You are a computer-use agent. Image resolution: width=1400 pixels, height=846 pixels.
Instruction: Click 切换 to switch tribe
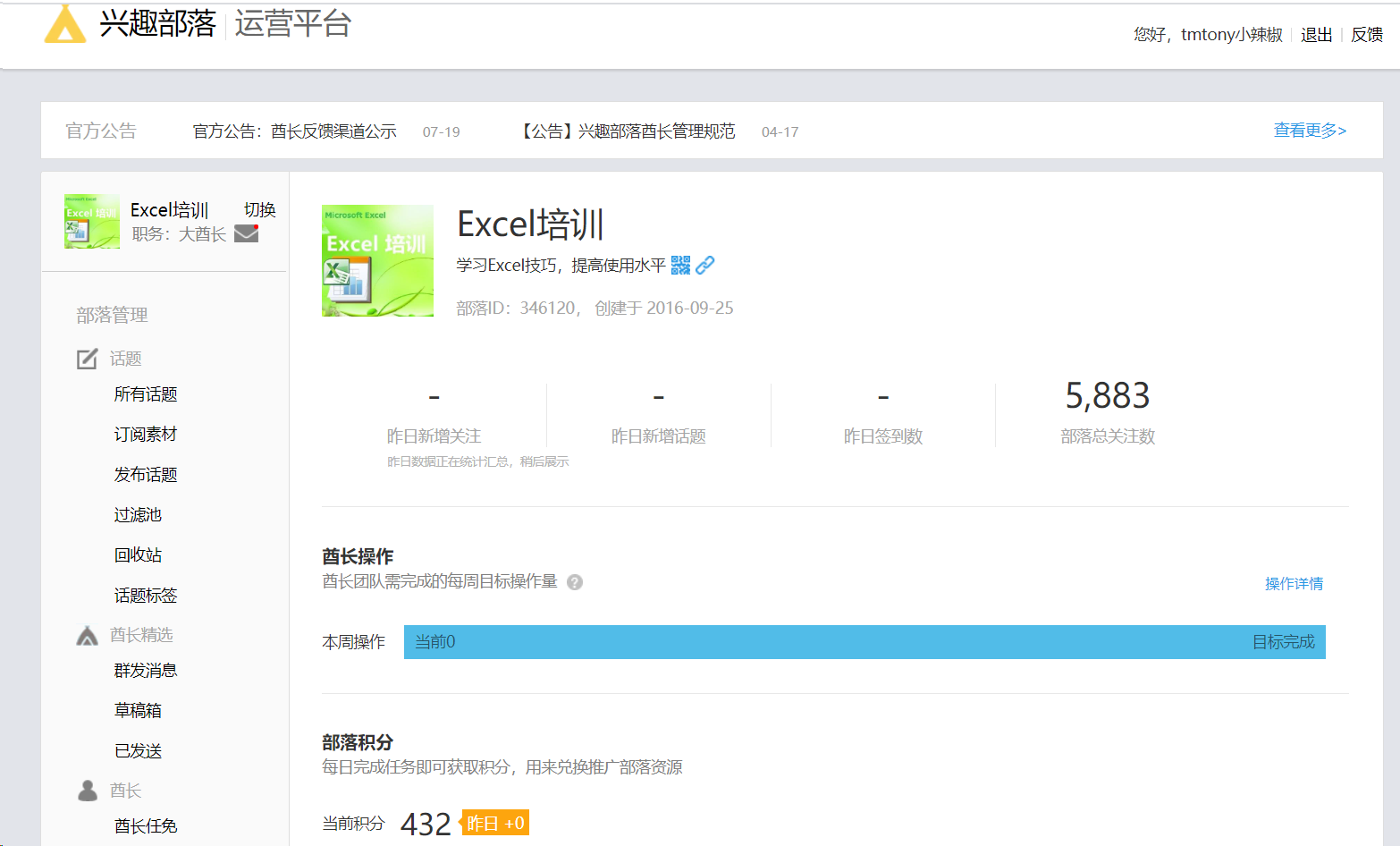260,209
